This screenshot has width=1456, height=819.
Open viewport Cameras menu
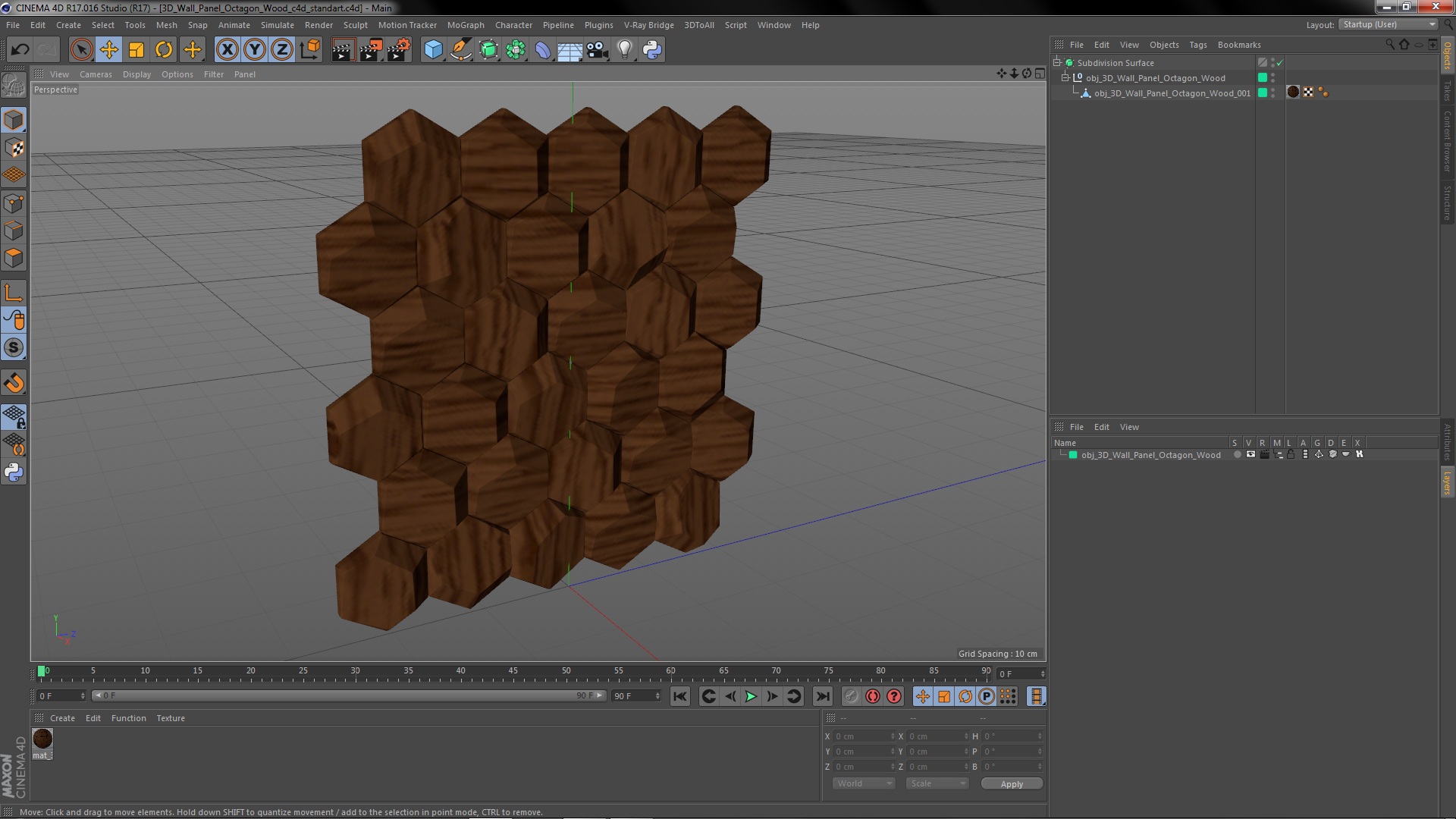click(96, 74)
